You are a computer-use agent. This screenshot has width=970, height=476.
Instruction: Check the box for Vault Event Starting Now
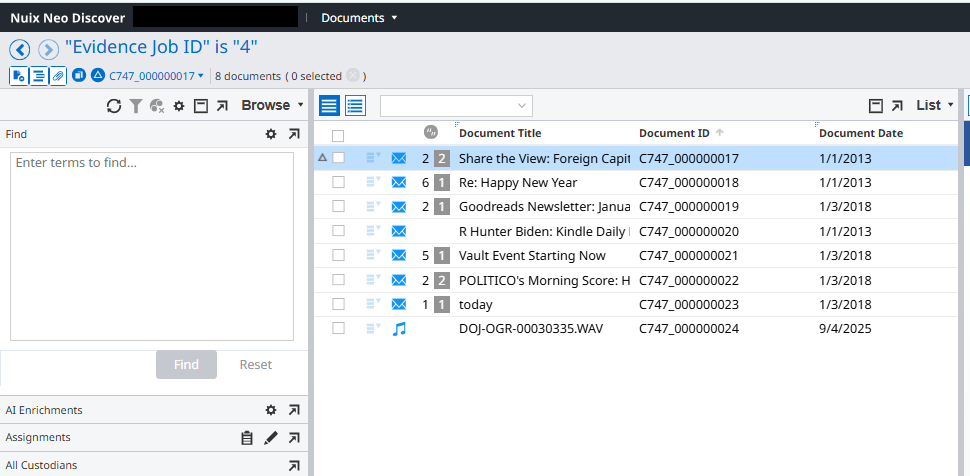338,255
